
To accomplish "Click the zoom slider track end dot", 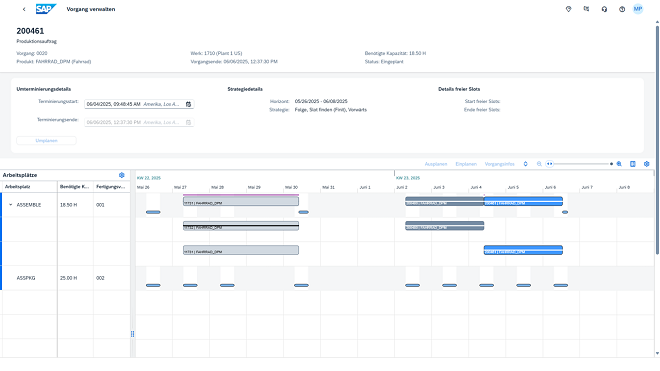I will (x=611, y=164).
